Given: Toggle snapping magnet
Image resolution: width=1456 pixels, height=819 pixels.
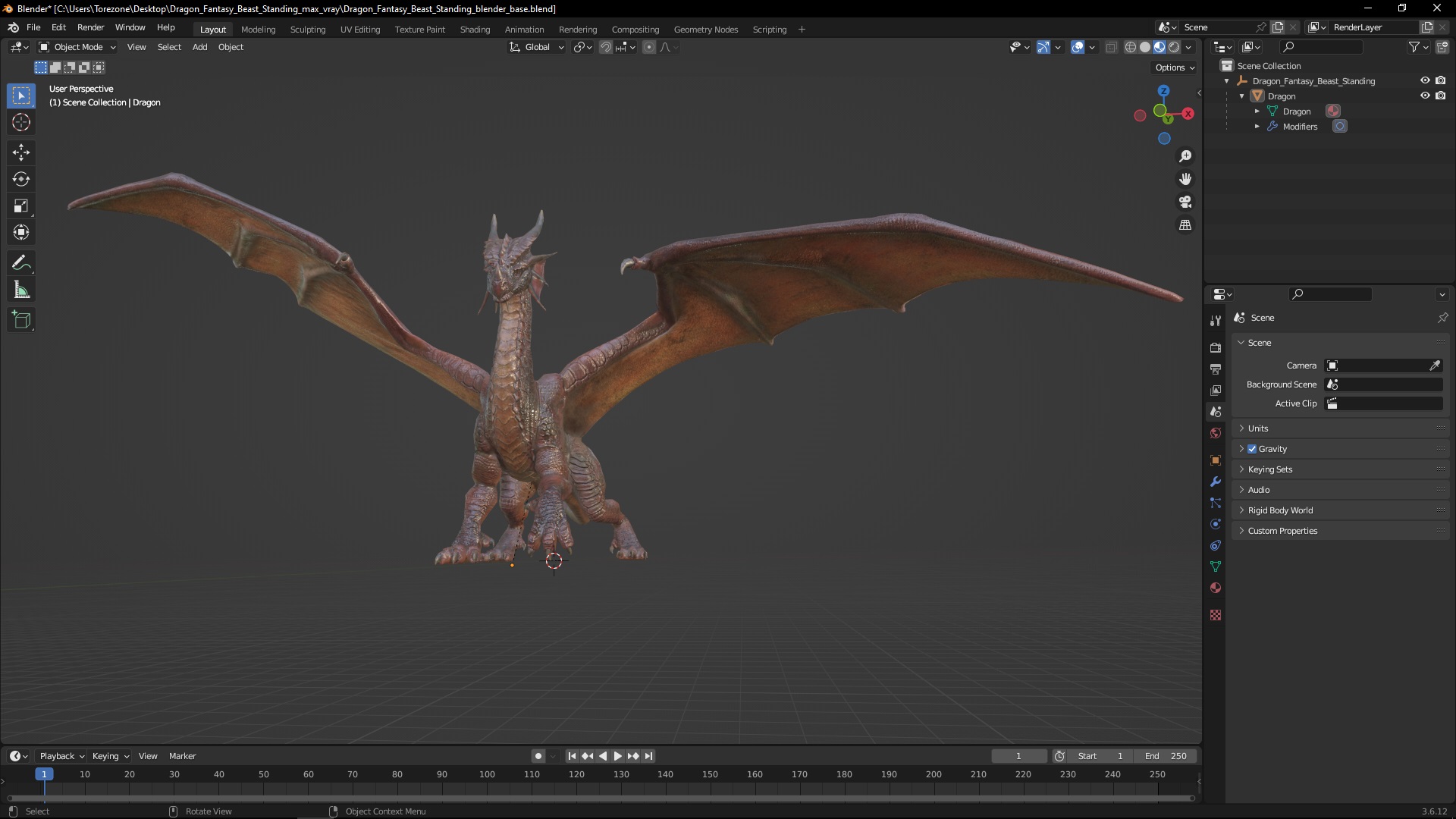Looking at the screenshot, I should point(605,47).
